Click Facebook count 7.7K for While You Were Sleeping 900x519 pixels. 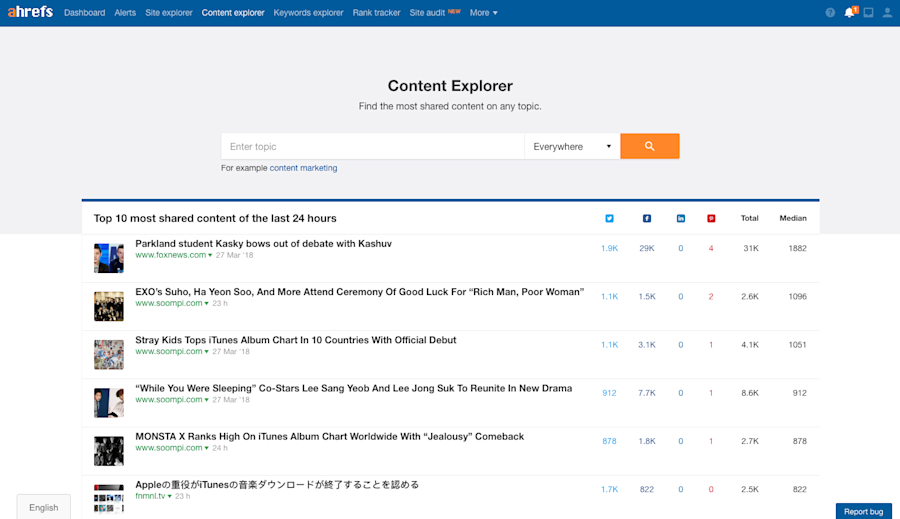tap(647, 393)
